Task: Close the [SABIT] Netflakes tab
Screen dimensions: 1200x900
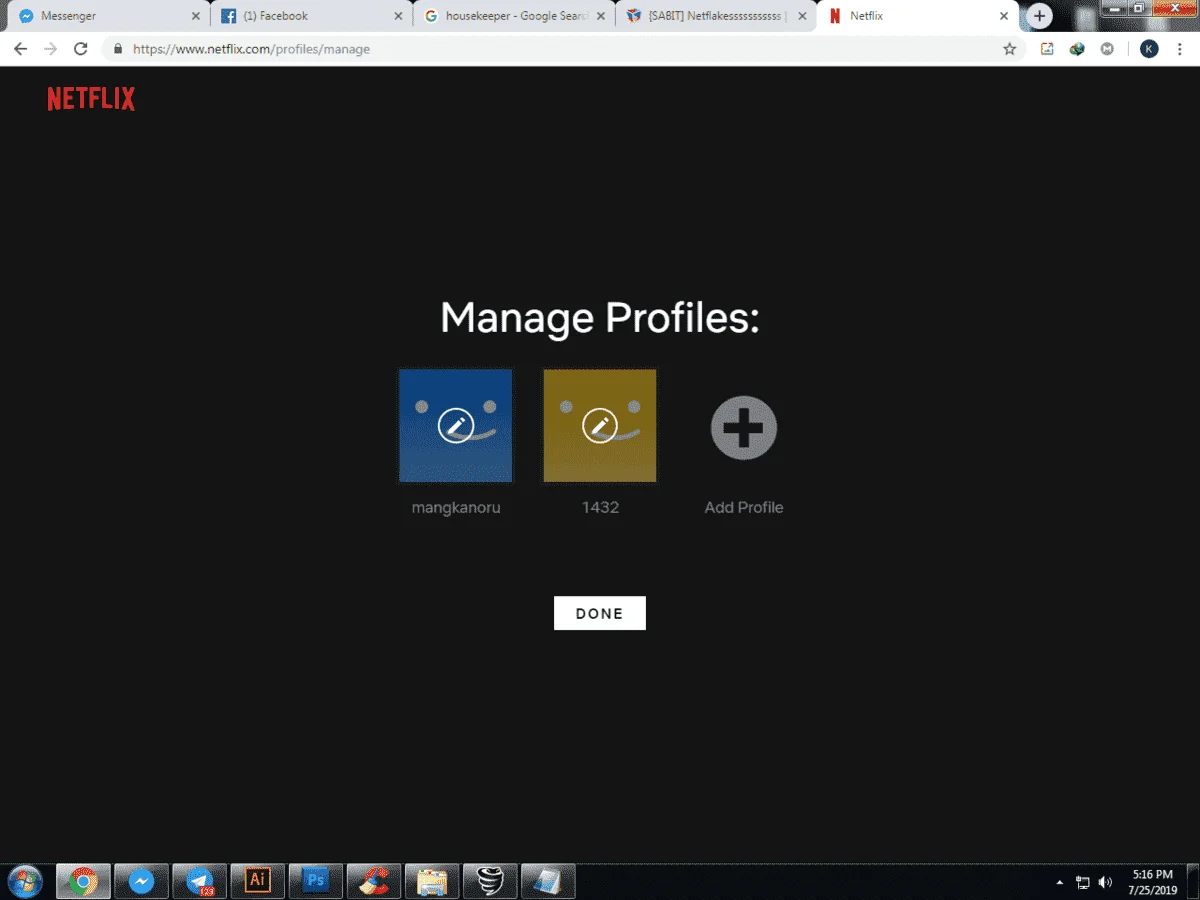Action: tap(802, 16)
